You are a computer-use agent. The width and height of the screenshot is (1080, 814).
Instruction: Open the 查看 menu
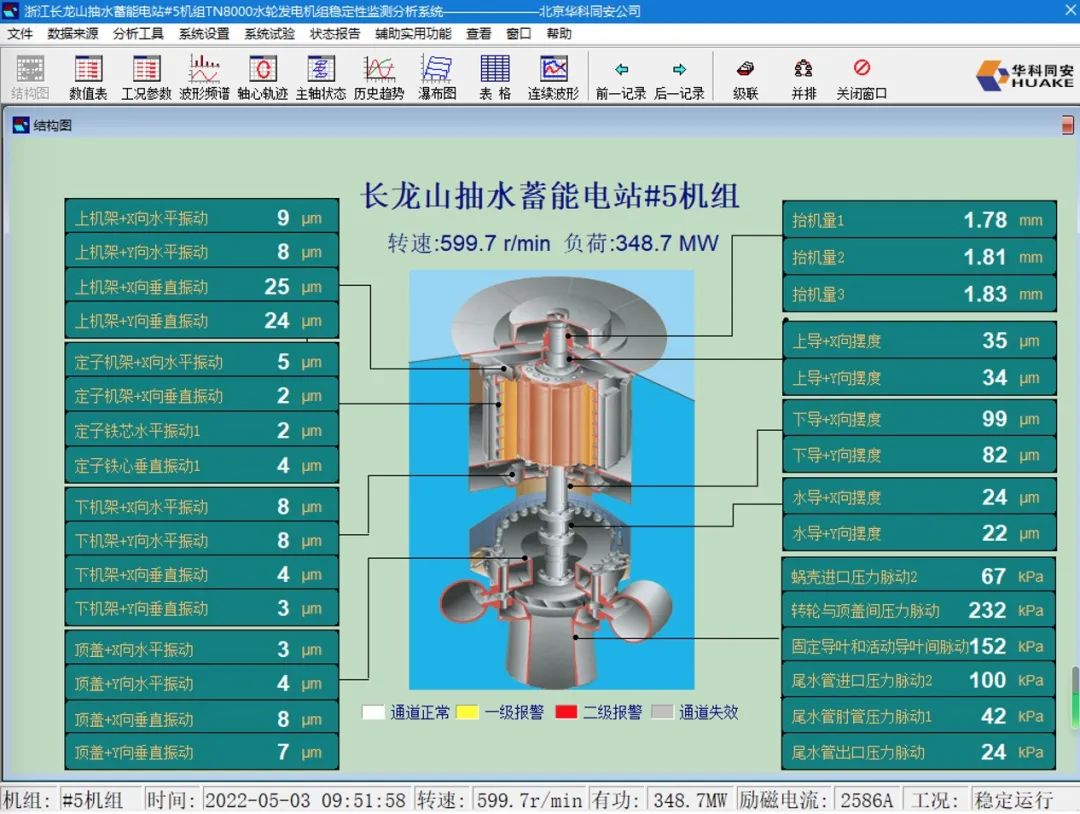point(479,34)
